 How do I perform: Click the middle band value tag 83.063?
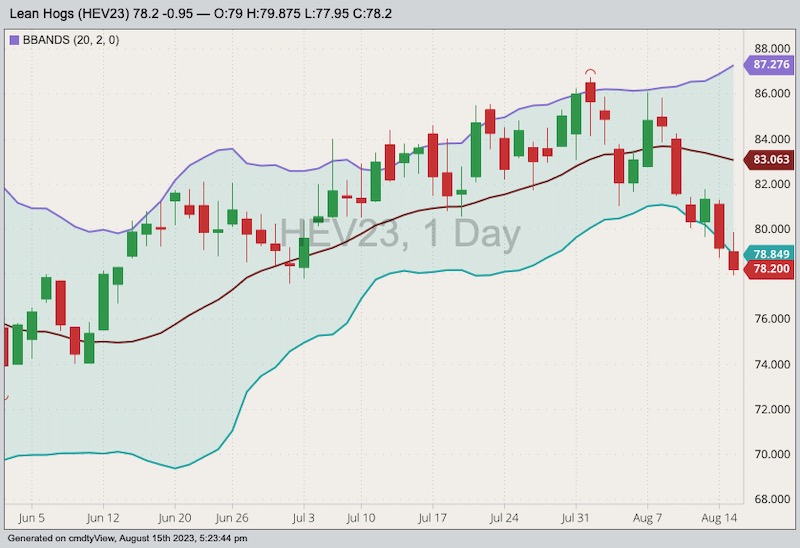(769, 159)
